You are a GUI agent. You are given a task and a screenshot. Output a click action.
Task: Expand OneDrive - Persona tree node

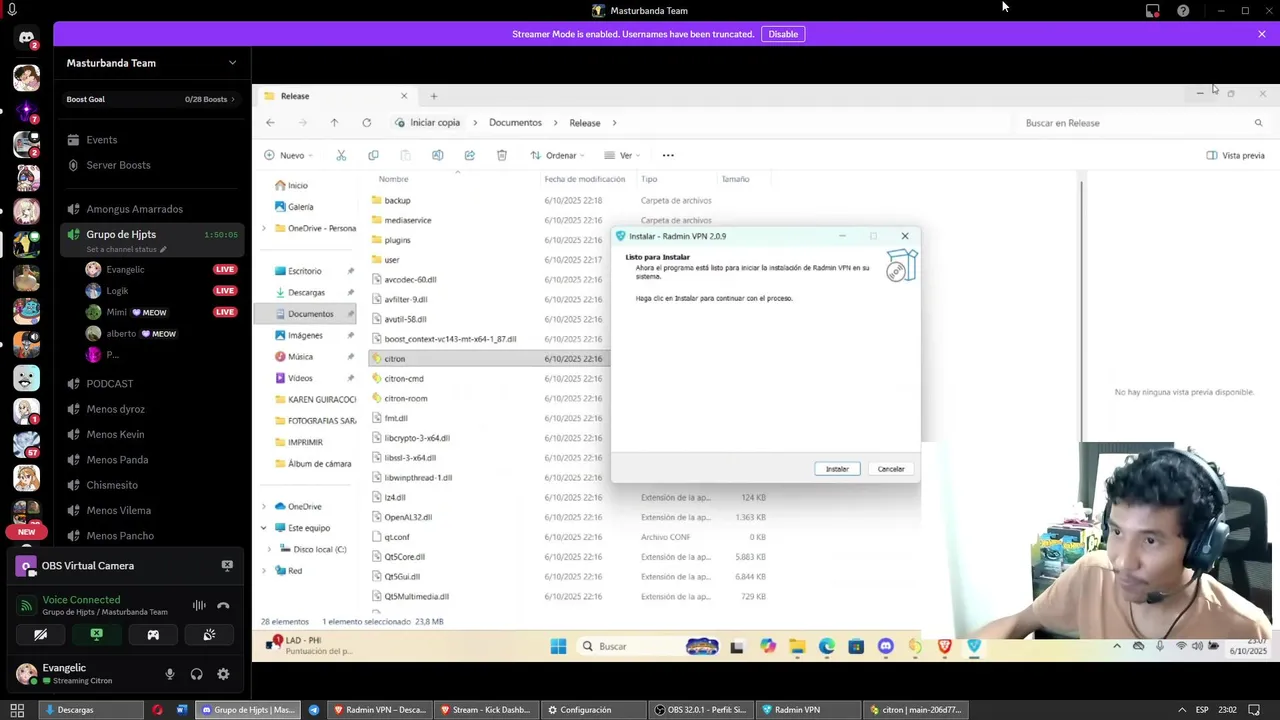264,228
